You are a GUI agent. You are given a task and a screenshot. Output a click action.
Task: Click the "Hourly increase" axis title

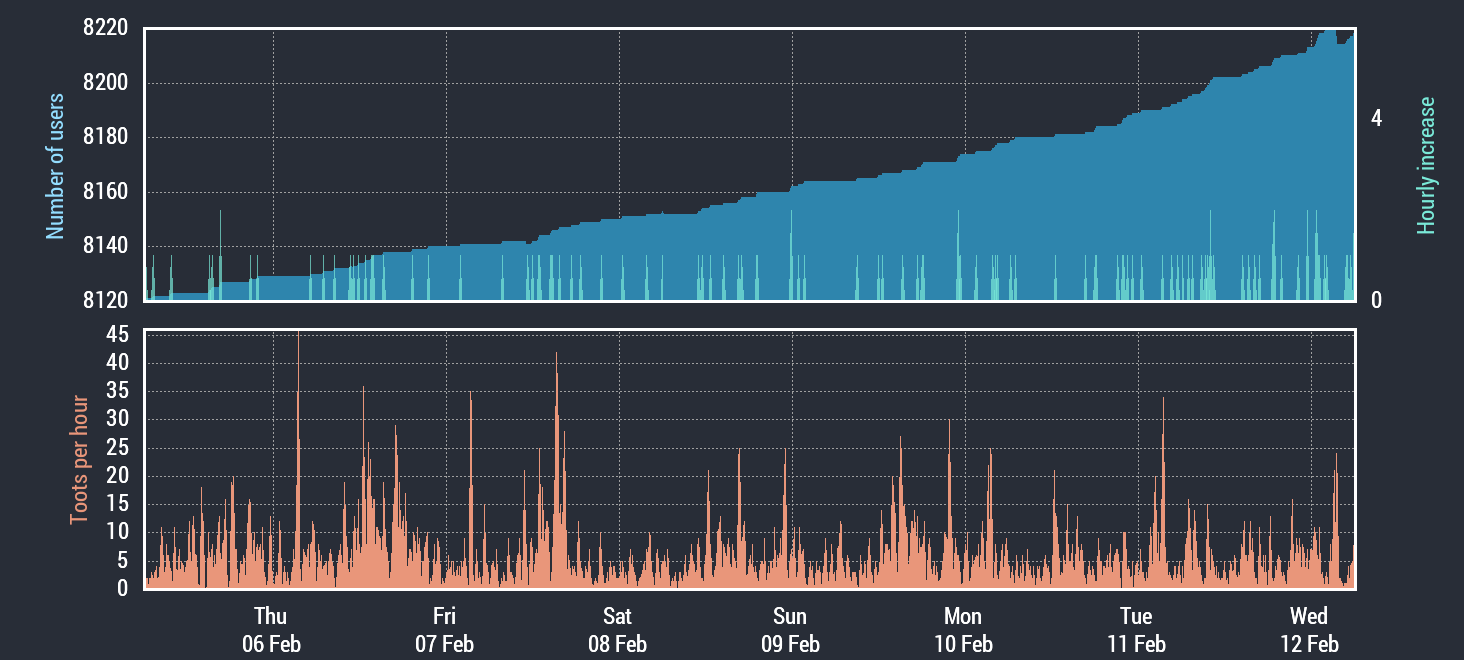1426,166
